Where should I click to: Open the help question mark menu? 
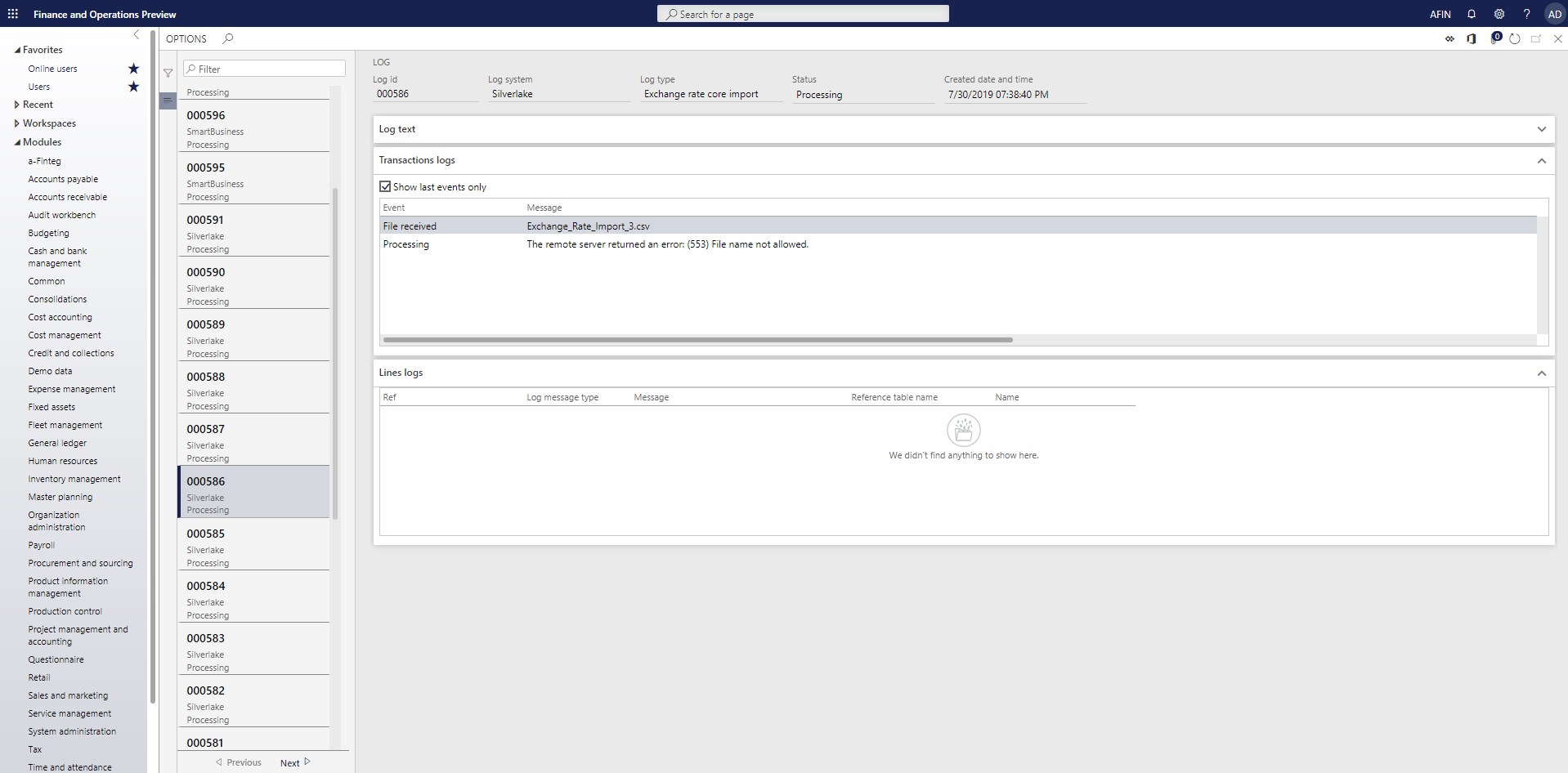coord(1525,14)
